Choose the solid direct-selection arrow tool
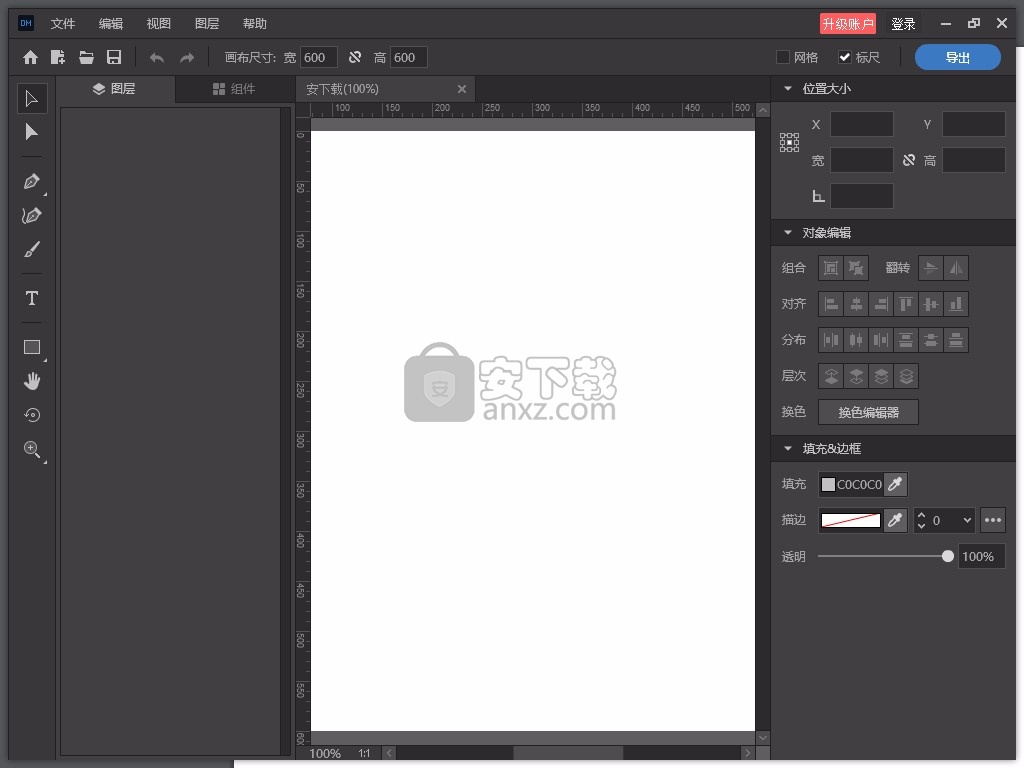The height and width of the screenshot is (768, 1024). click(x=31, y=132)
